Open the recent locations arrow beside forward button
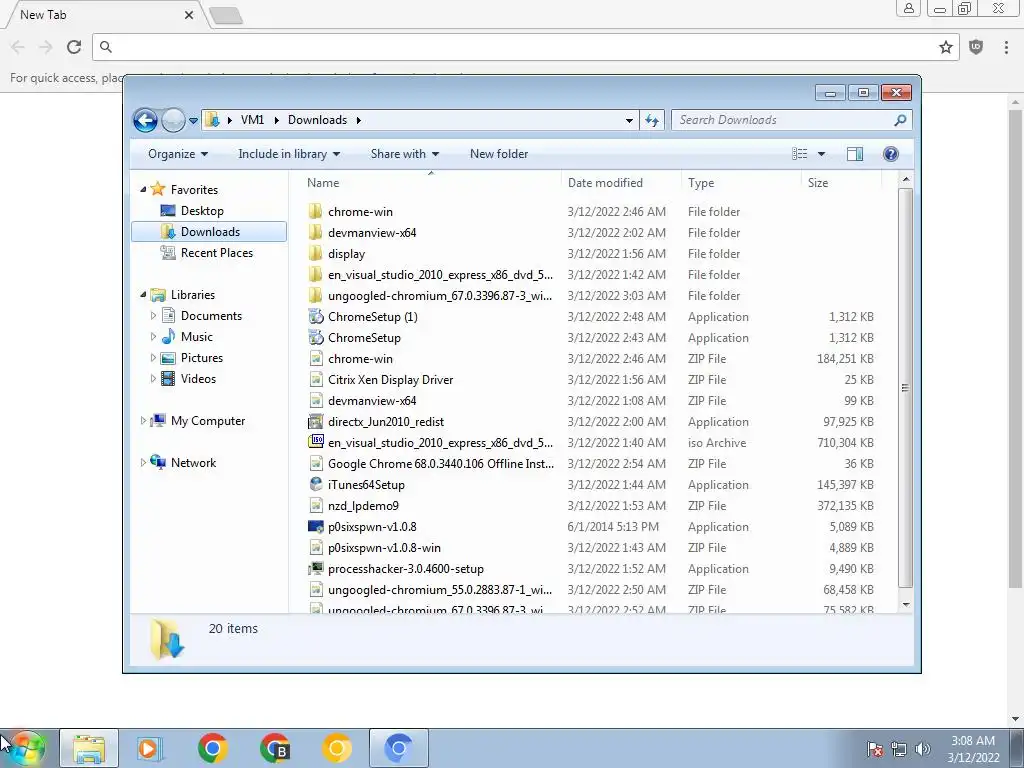The image size is (1024, 768). [x=193, y=121]
